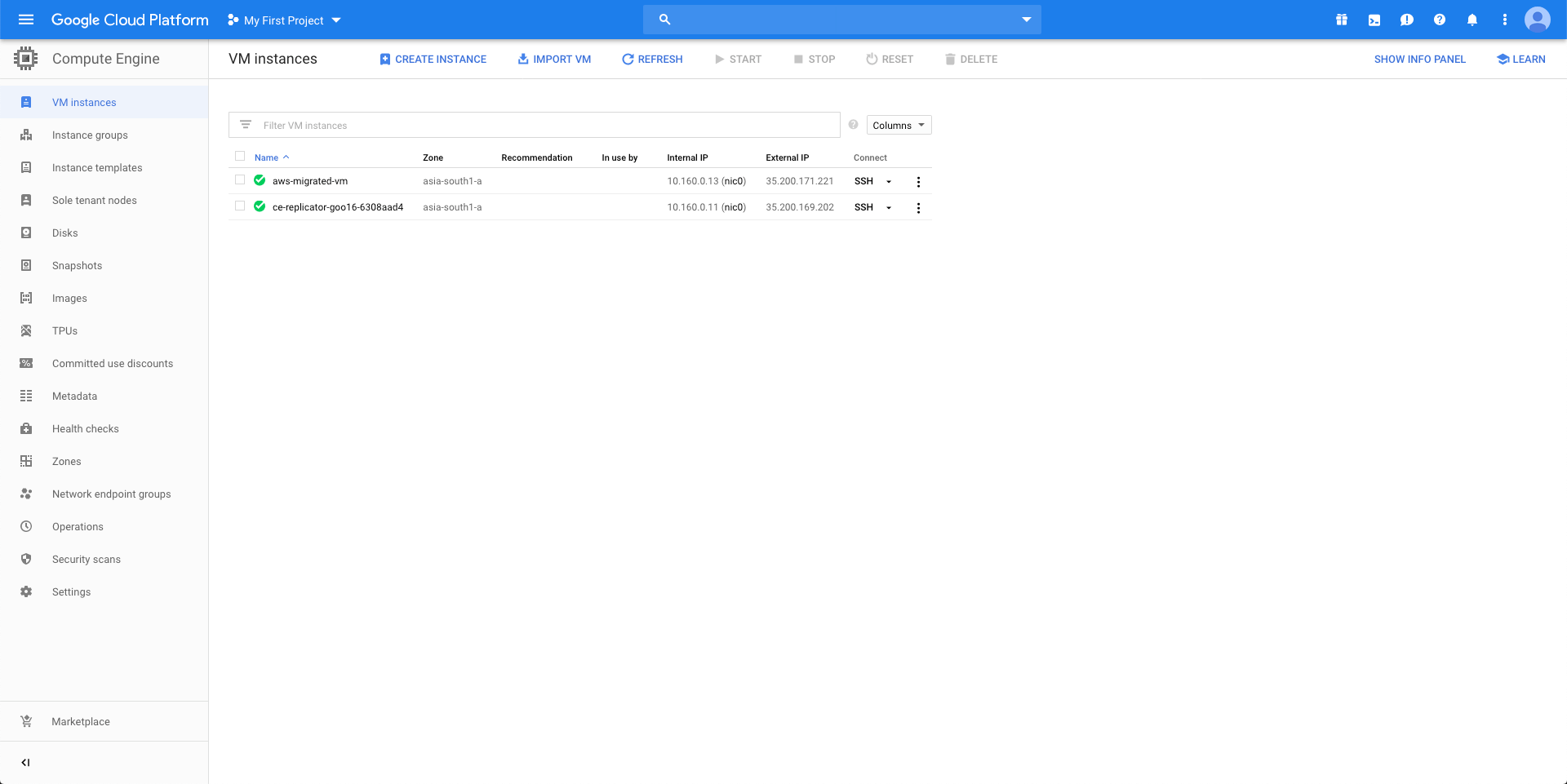The height and width of the screenshot is (784, 1567).
Task: Click the user account avatar
Action: tap(1538, 20)
